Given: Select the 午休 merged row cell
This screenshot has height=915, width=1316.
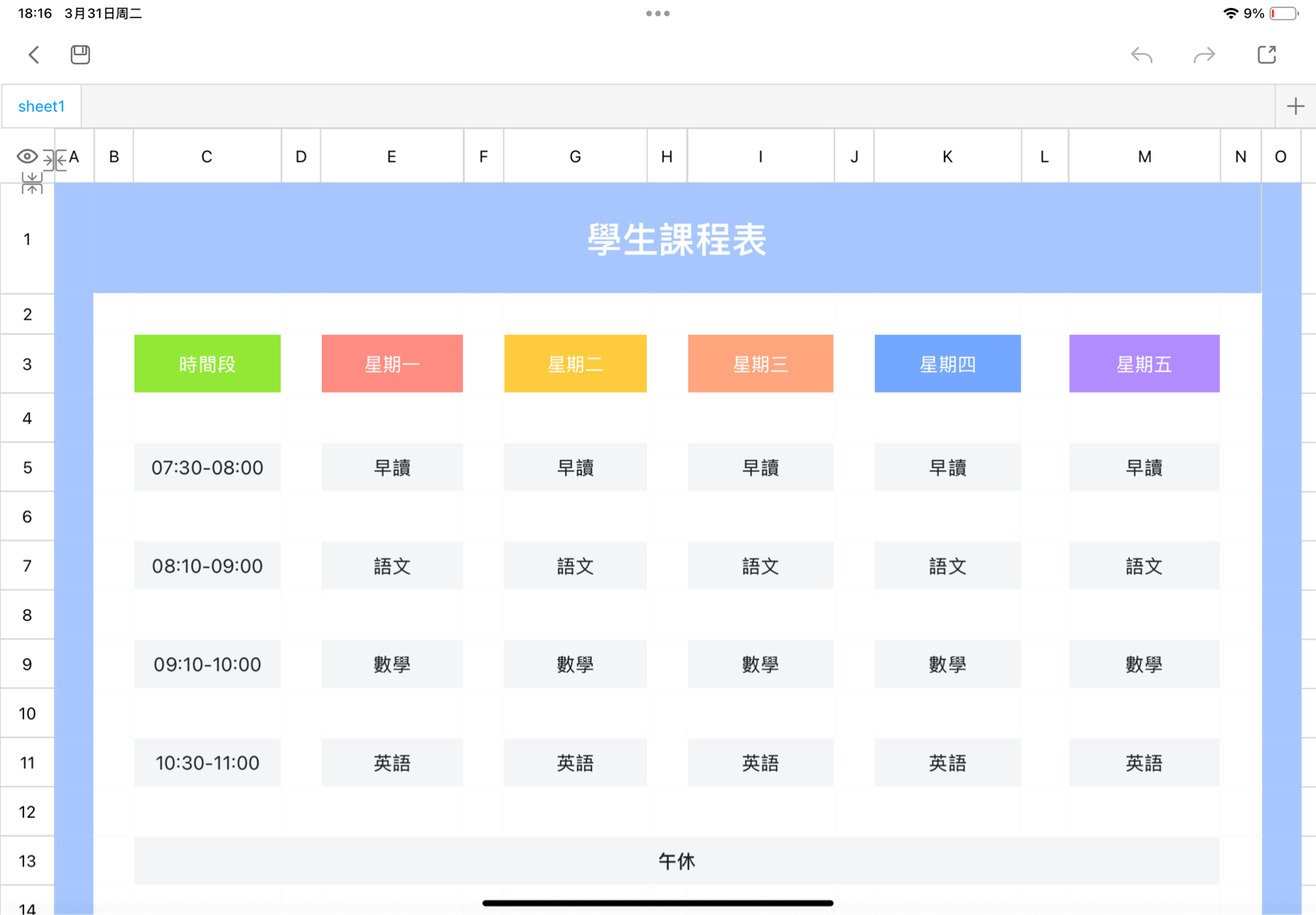Looking at the screenshot, I should click(677, 861).
